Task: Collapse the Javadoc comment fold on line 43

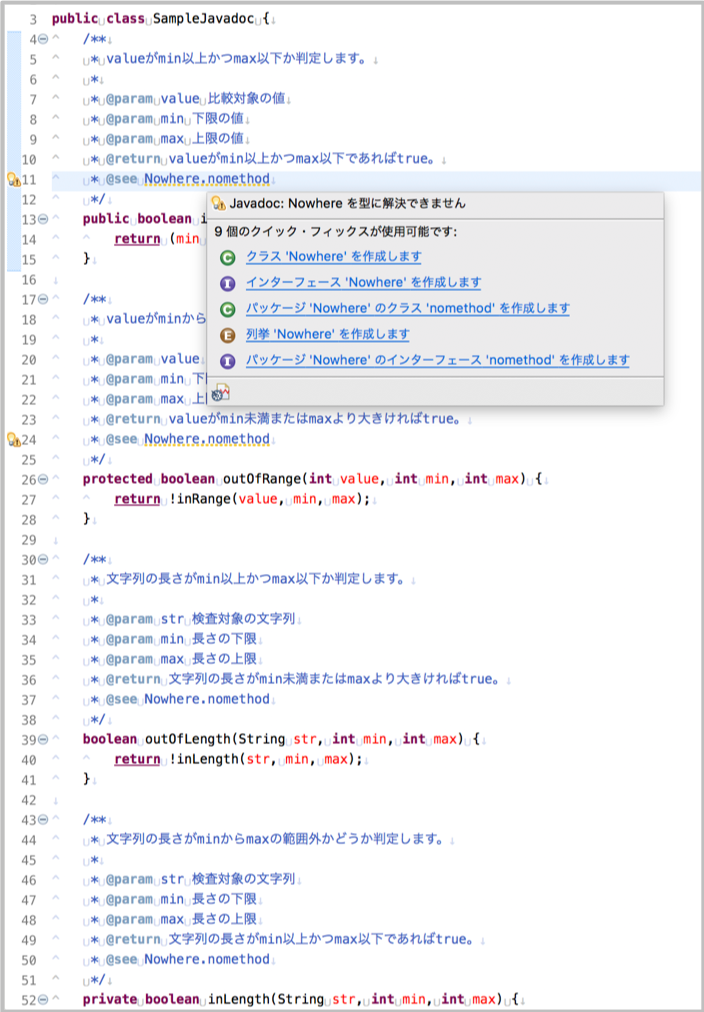Action: [x=43, y=820]
